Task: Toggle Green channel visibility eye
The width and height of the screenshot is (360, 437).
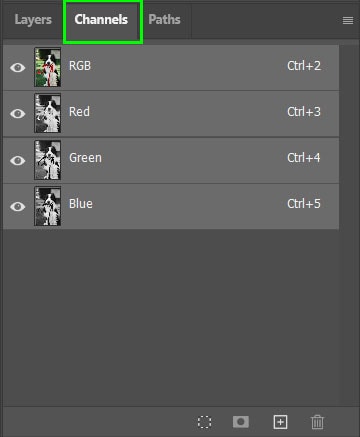Action: coord(18,160)
